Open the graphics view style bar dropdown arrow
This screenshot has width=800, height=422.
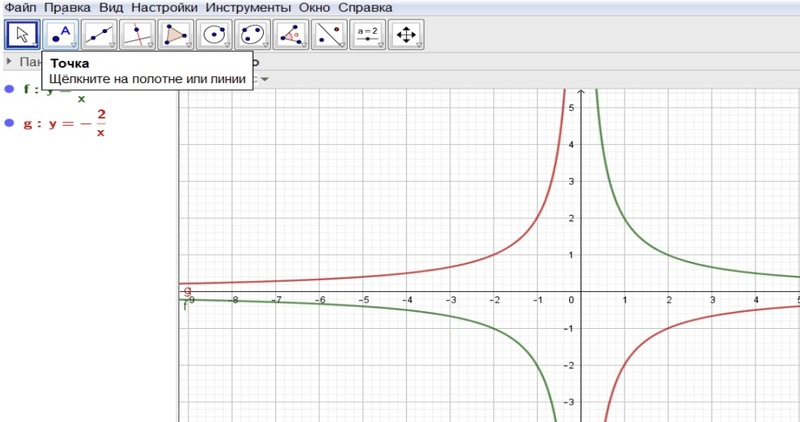(264, 78)
